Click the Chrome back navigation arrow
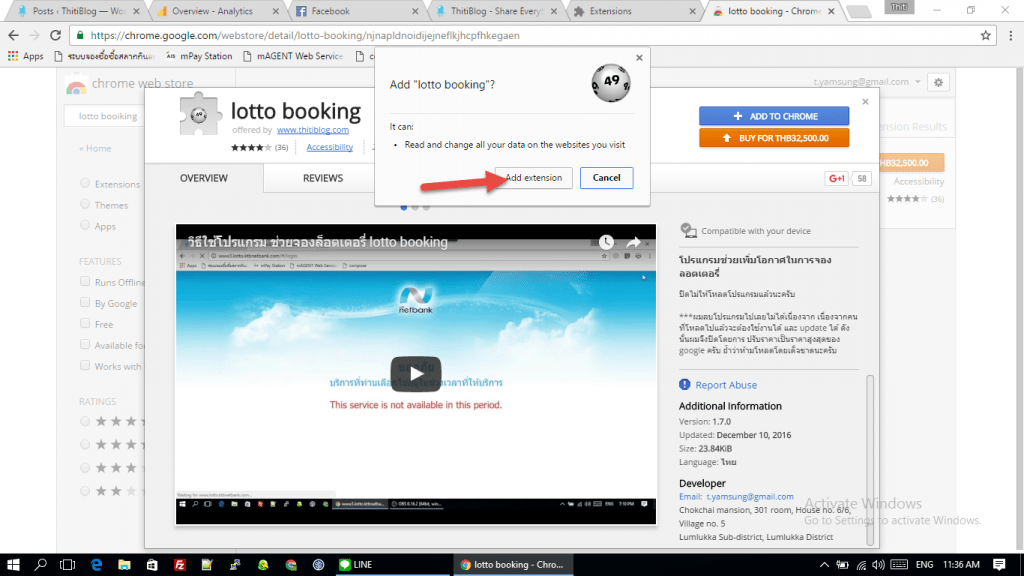This screenshot has height=576, width=1024. tap(14, 35)
